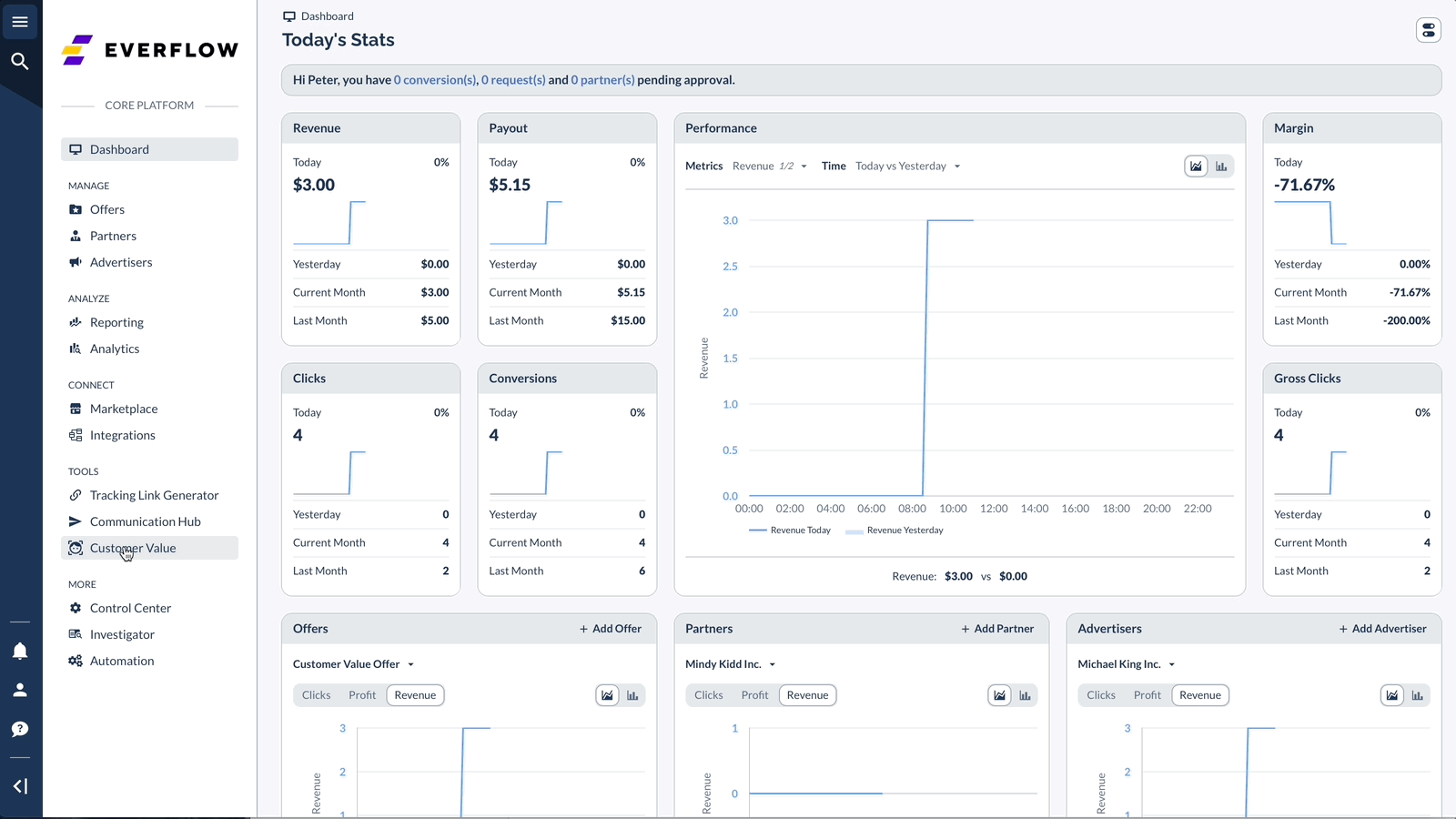Open the Mindy Kidd Inc. dropdown

click(731, 664)
